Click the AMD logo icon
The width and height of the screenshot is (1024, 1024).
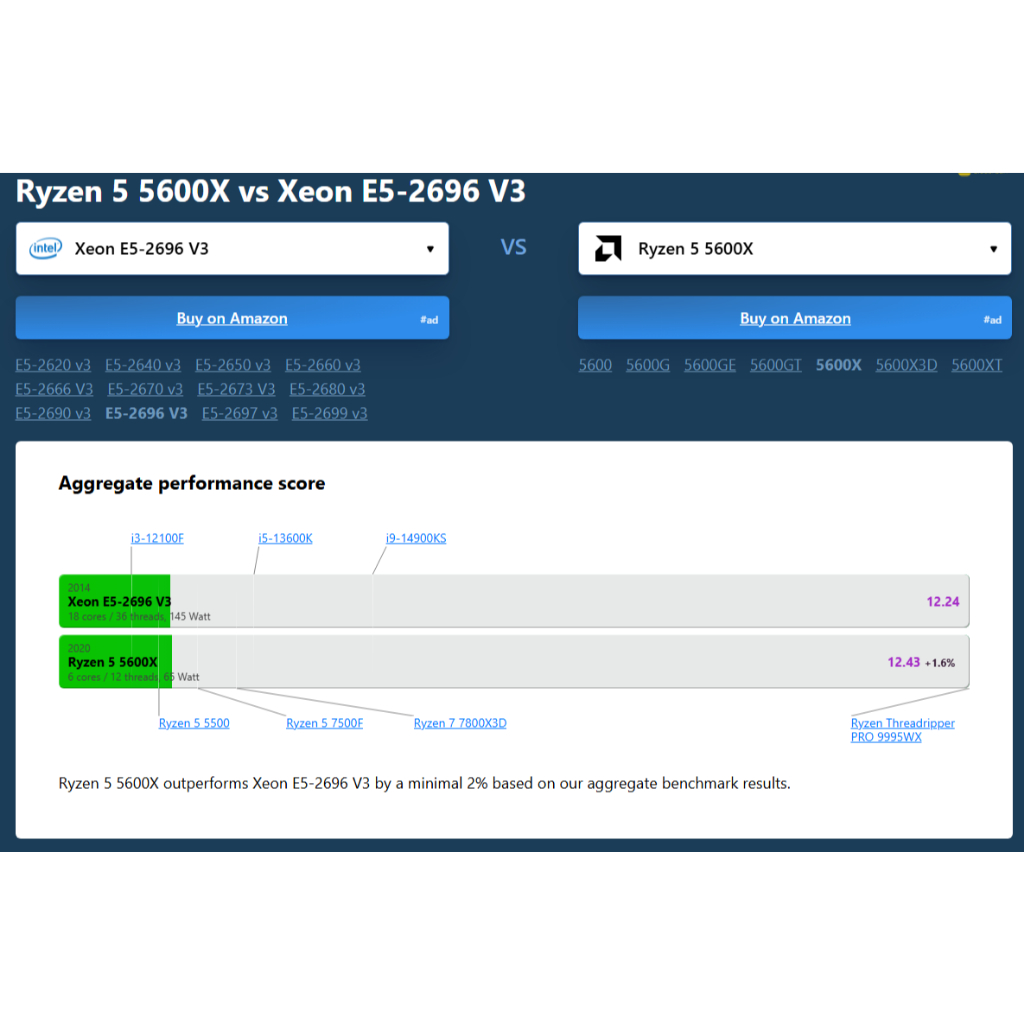607,247
